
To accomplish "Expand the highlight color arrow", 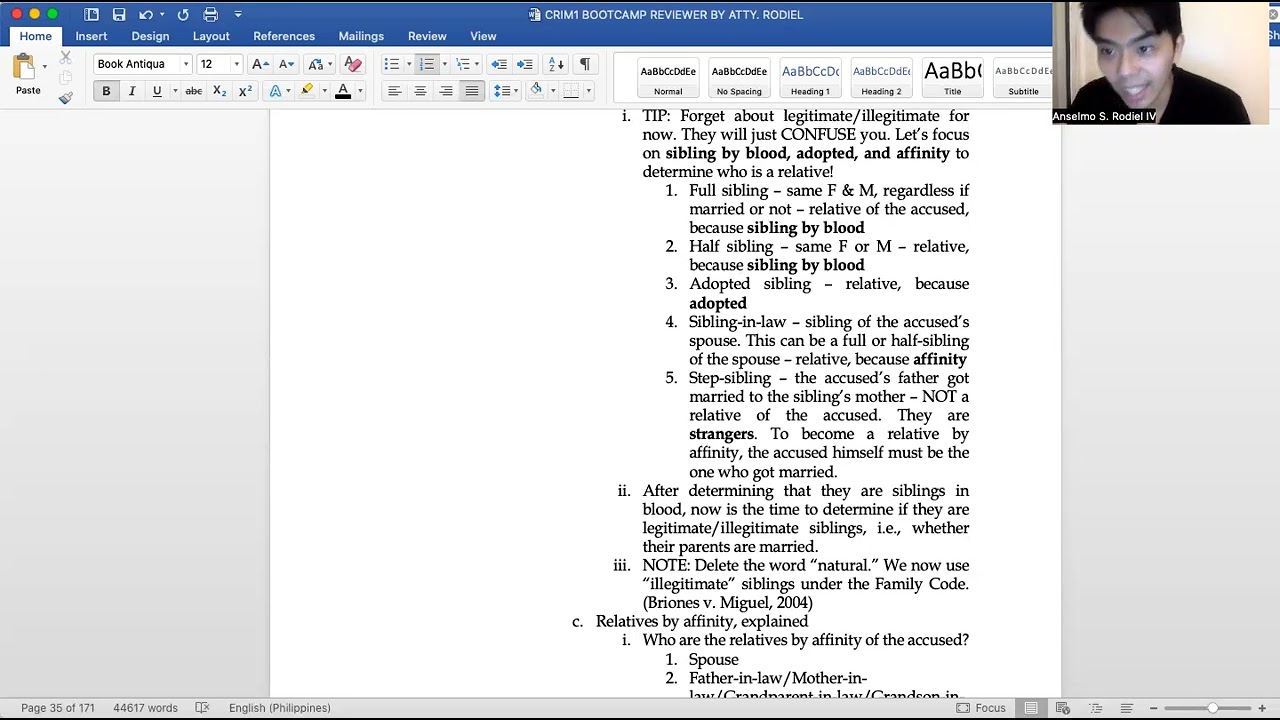I will [x=324, y=91].
